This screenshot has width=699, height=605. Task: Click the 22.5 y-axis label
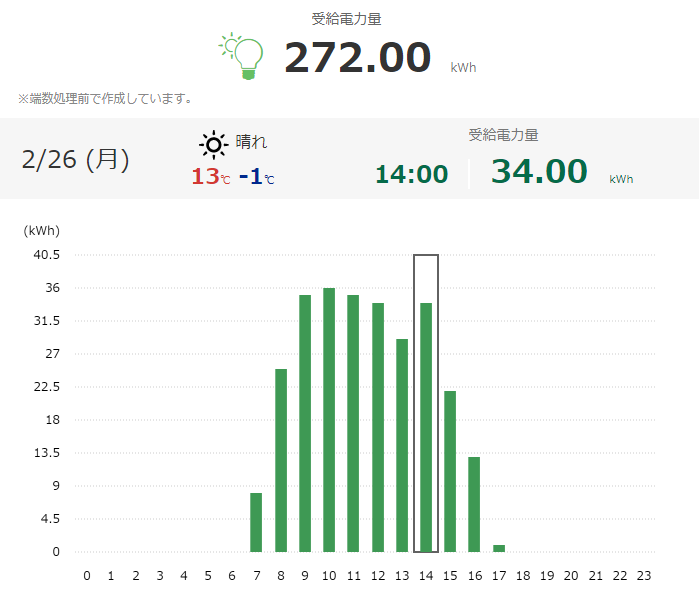pos(46,387)
